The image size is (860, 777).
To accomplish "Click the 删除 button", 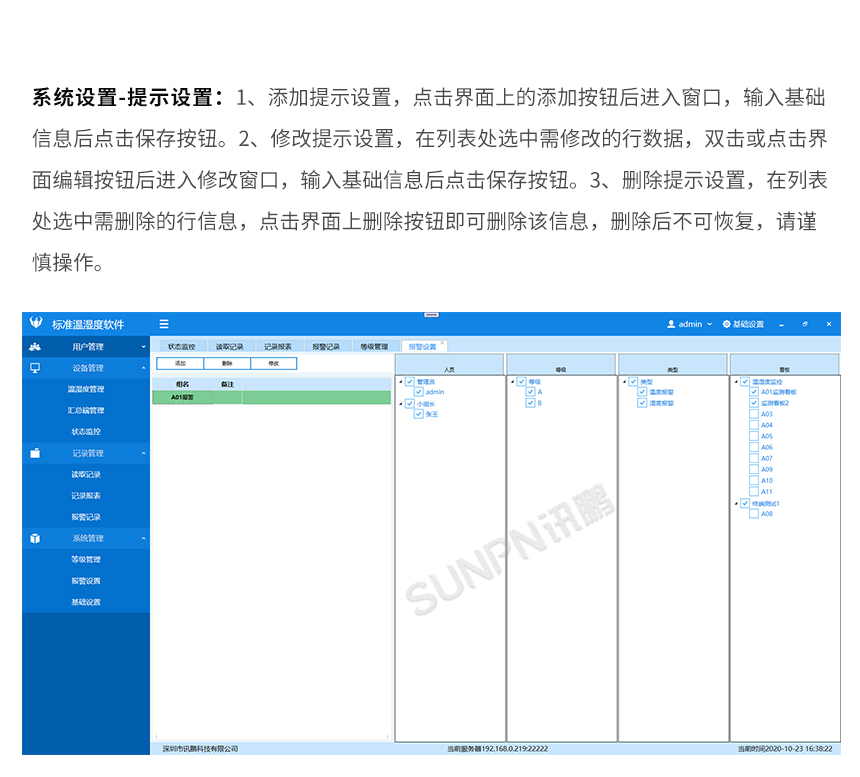I will click(227, 364).
